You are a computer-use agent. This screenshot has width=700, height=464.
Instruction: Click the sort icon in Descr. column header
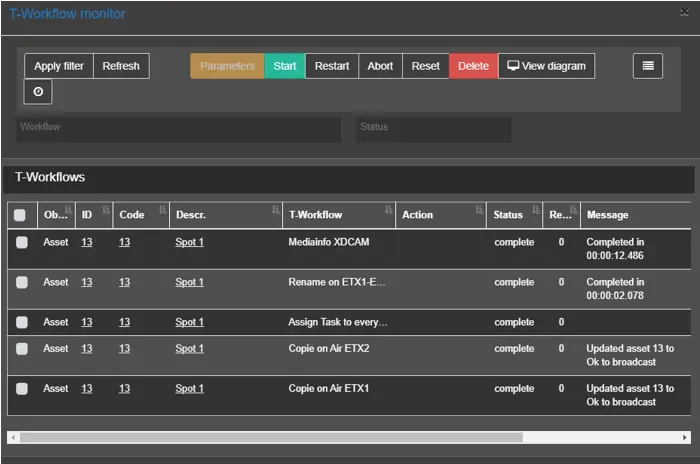point(275,210)
